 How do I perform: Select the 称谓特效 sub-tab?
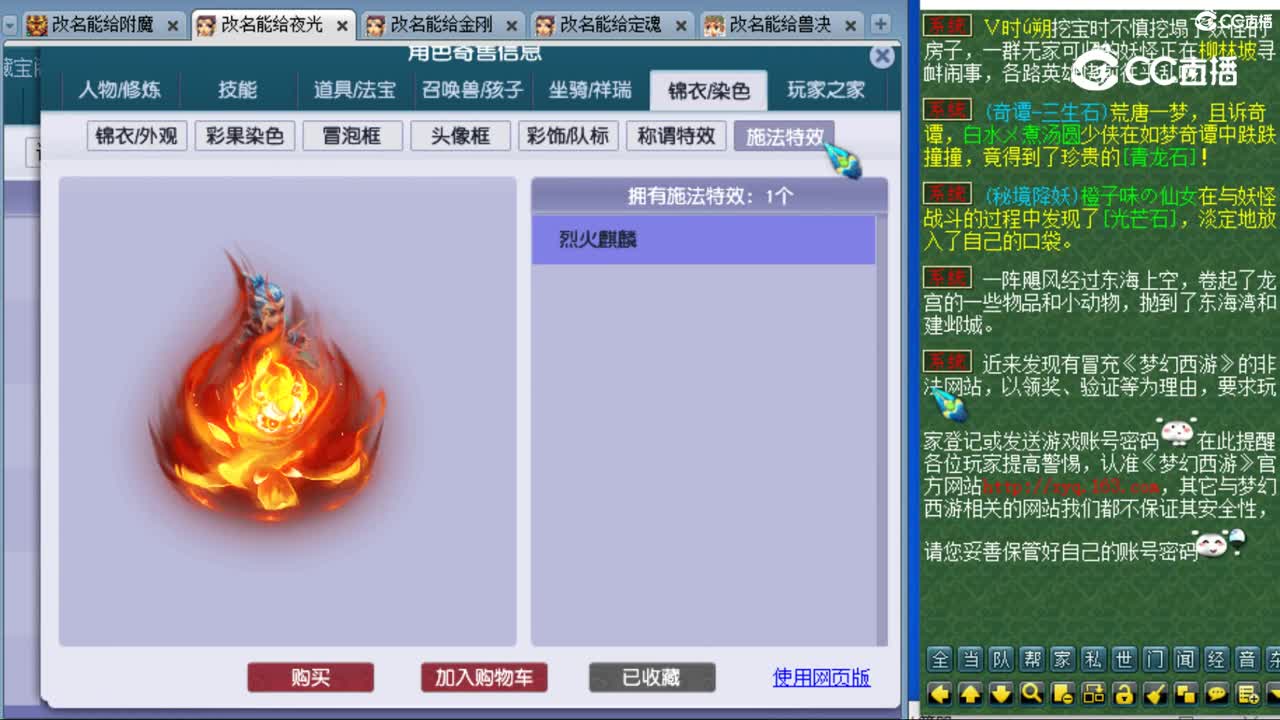(x=676, y=136)
